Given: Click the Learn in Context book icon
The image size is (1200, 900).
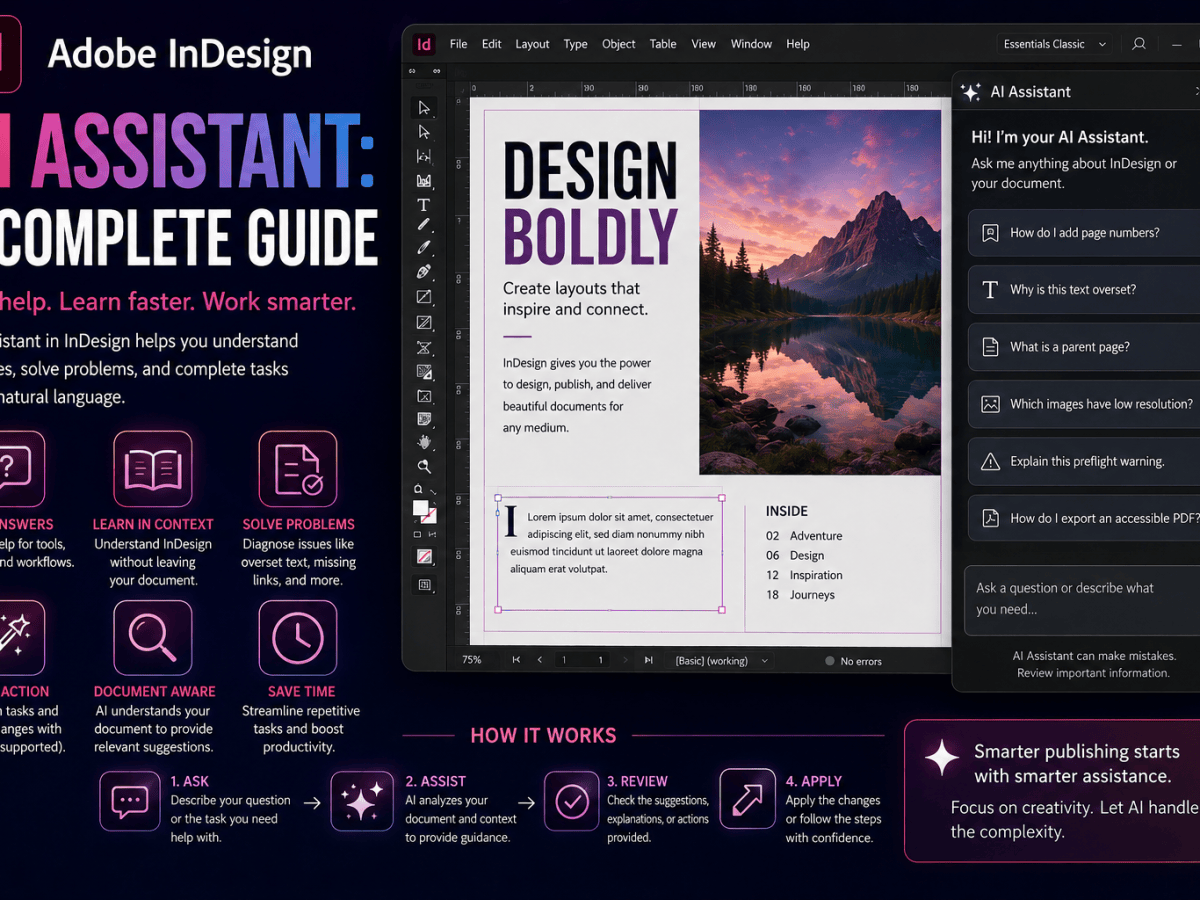Looking at the screenshot, I should click(153, 469).
